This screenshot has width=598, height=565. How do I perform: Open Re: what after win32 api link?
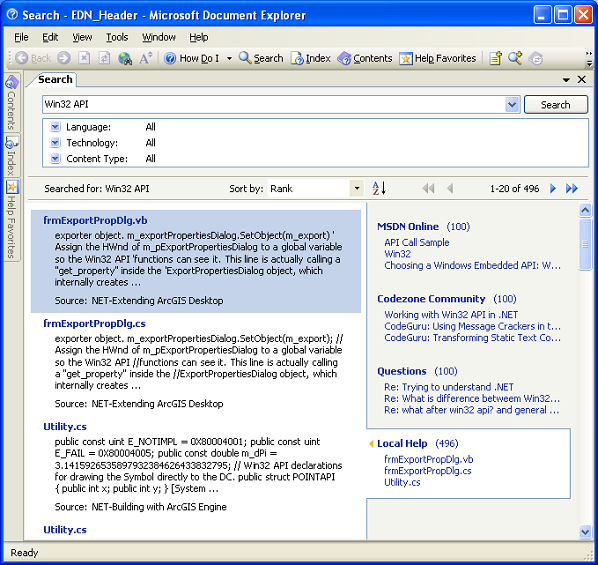point(471,410)
